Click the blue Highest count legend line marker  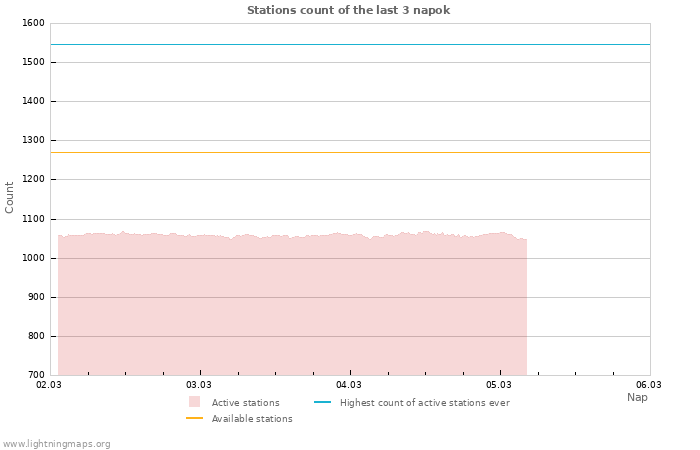click(322, 402)
